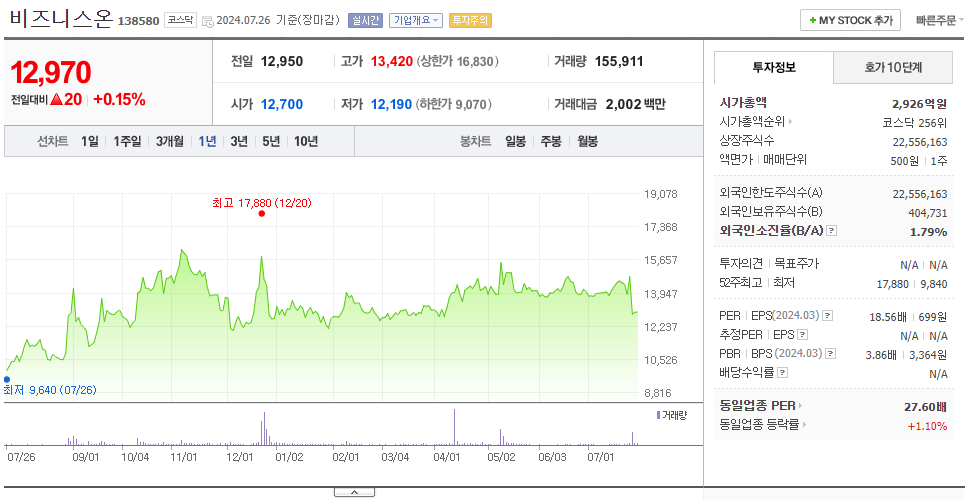Click the +0.15% change rate
Viewport: 968px width, 500px height.
119,99
